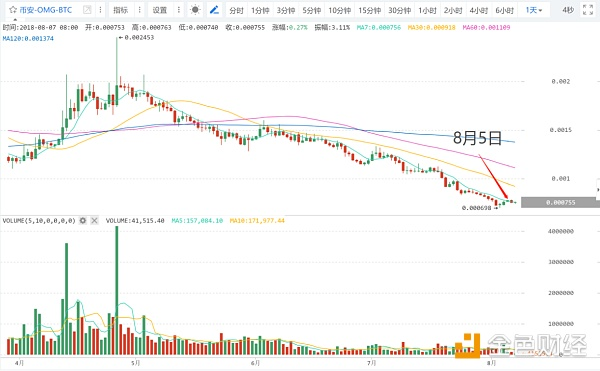
Task: Click the 开:0.000753 open price readout
Action: pyautogui.click(x=105, y=28)
